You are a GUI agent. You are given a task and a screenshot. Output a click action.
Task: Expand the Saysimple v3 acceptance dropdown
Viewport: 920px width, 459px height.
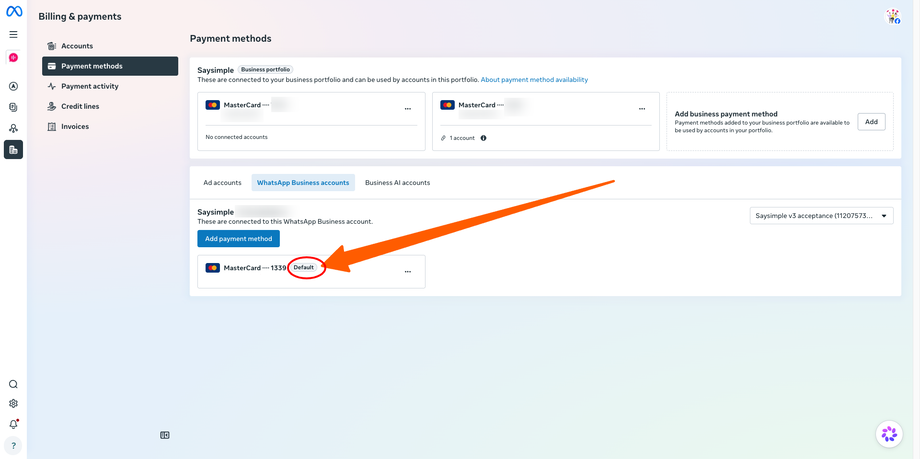point(821,215)
